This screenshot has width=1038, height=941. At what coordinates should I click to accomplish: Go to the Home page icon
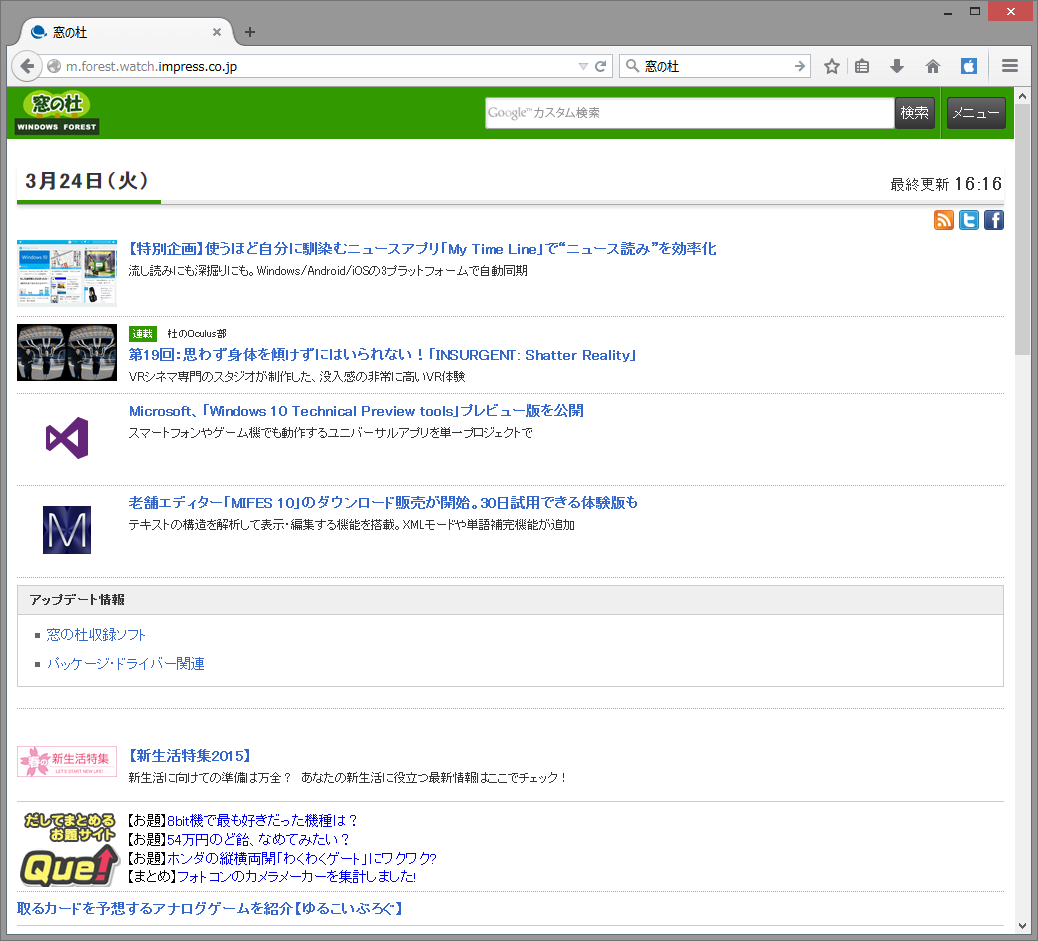tap(933, 66)
